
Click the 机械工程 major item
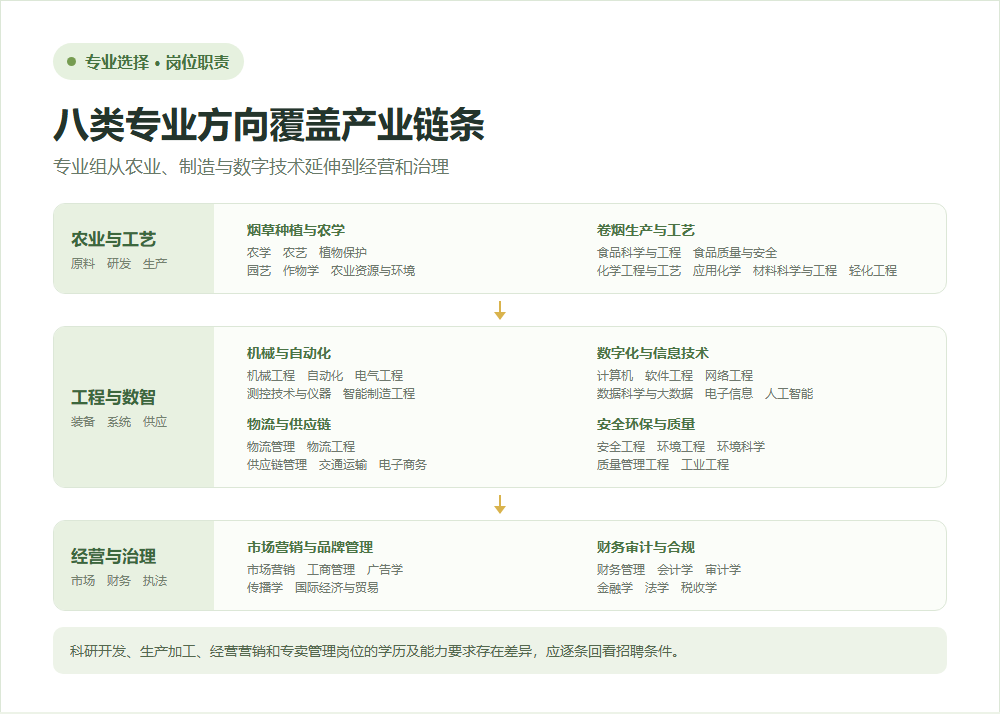(271, 375)
